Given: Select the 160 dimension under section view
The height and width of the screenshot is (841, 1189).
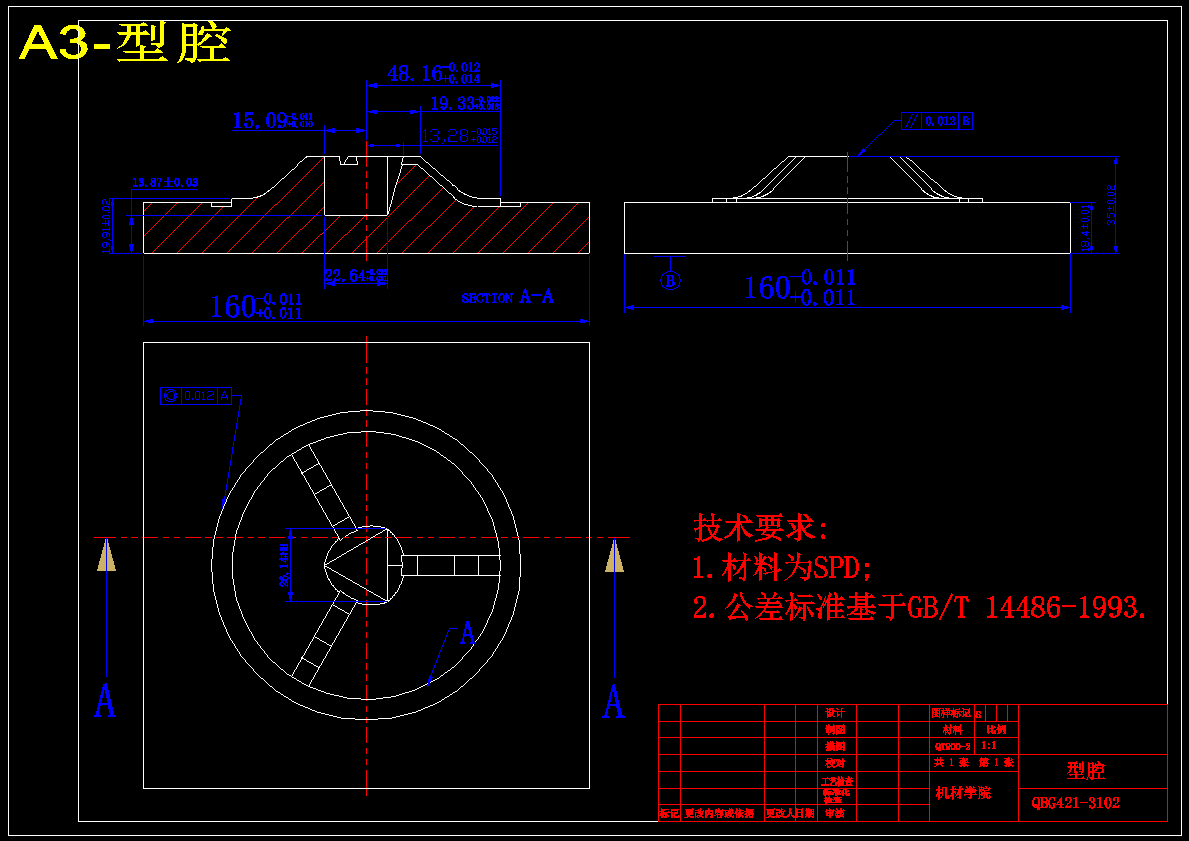Looking at the screenshot, I should (x=256, y=306).
